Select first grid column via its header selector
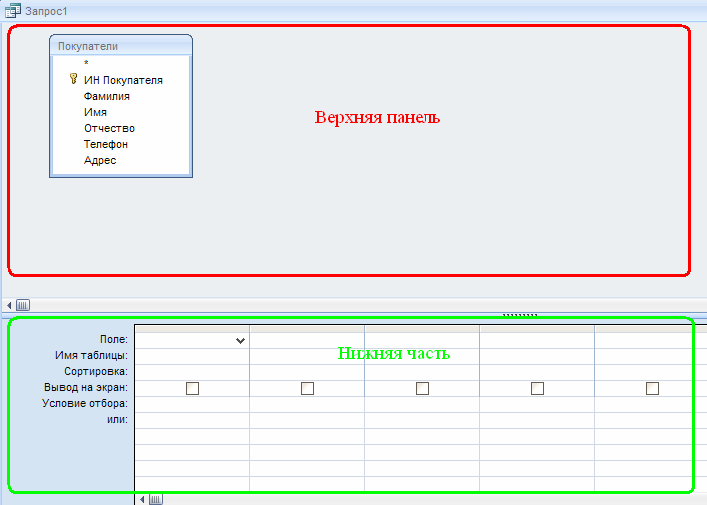 tap(192, 329)
